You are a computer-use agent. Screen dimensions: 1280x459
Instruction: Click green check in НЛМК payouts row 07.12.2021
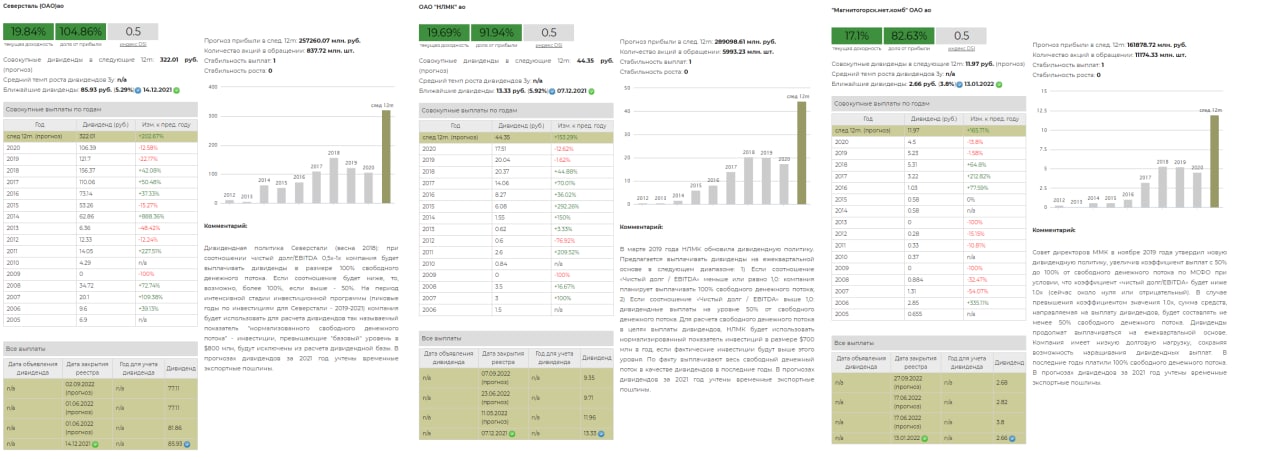pos(511,433)
